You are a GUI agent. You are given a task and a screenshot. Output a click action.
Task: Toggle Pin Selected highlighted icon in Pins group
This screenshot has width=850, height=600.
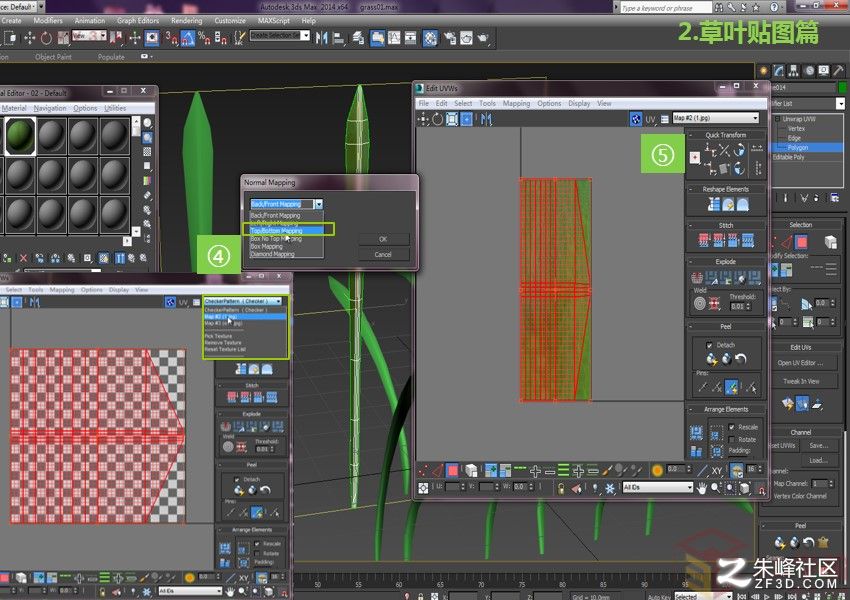point(732,387)
